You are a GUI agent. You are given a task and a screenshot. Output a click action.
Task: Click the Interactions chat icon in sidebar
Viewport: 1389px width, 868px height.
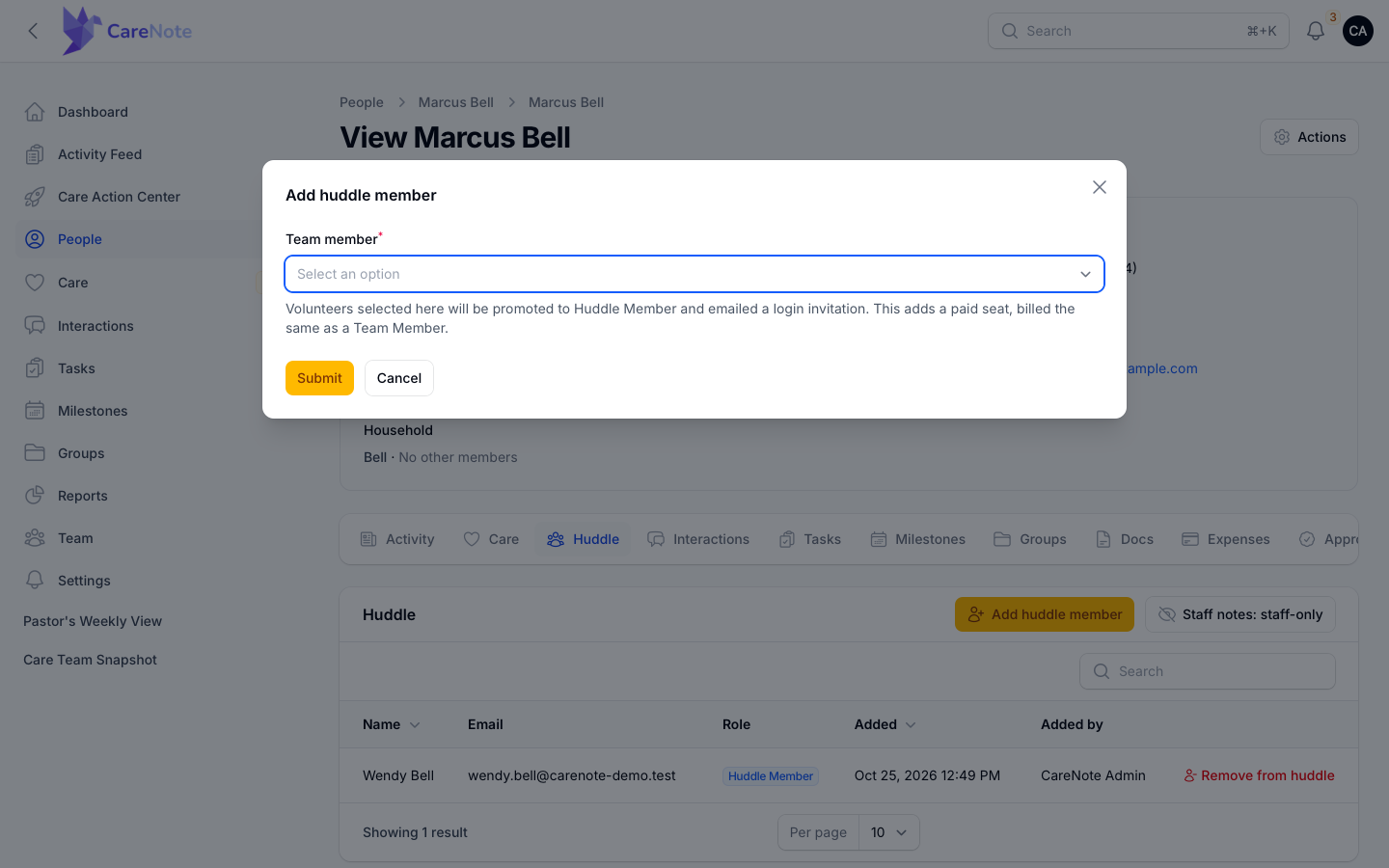click(x=35, y=326)
